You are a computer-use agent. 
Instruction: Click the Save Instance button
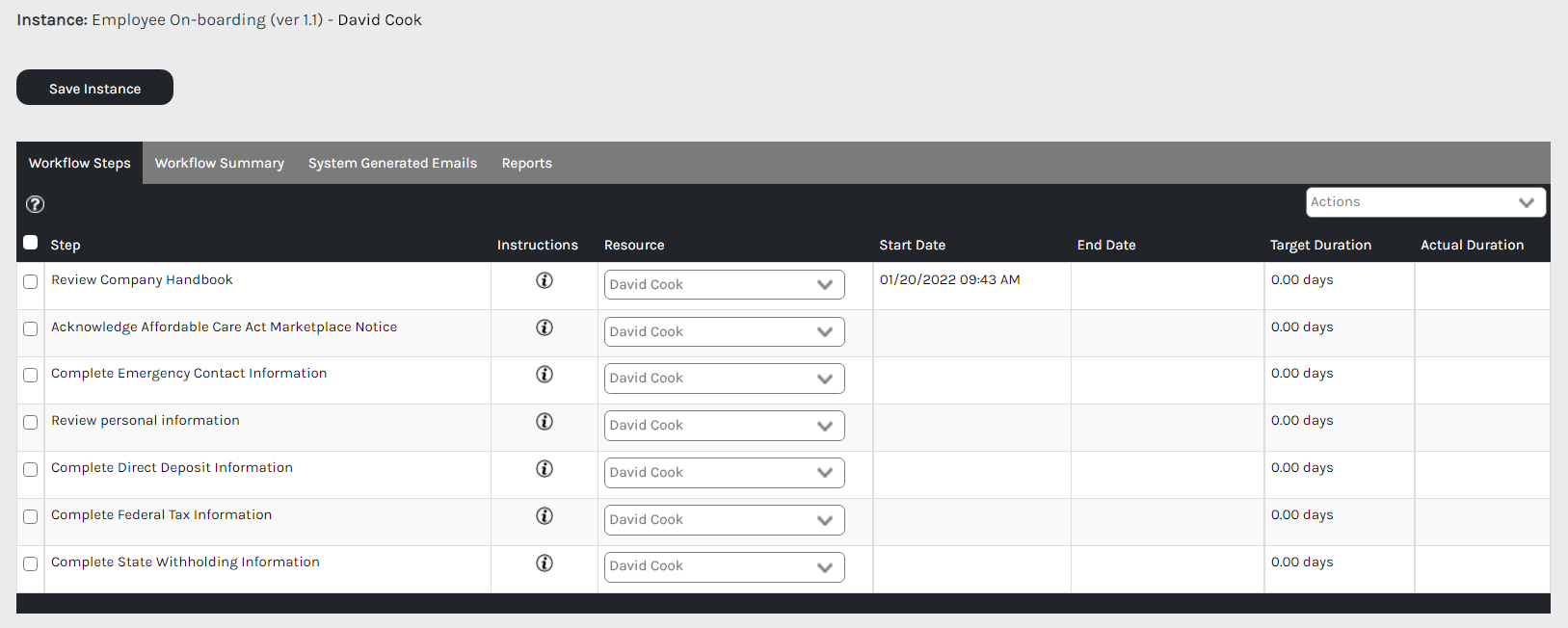tap(94, 88)
